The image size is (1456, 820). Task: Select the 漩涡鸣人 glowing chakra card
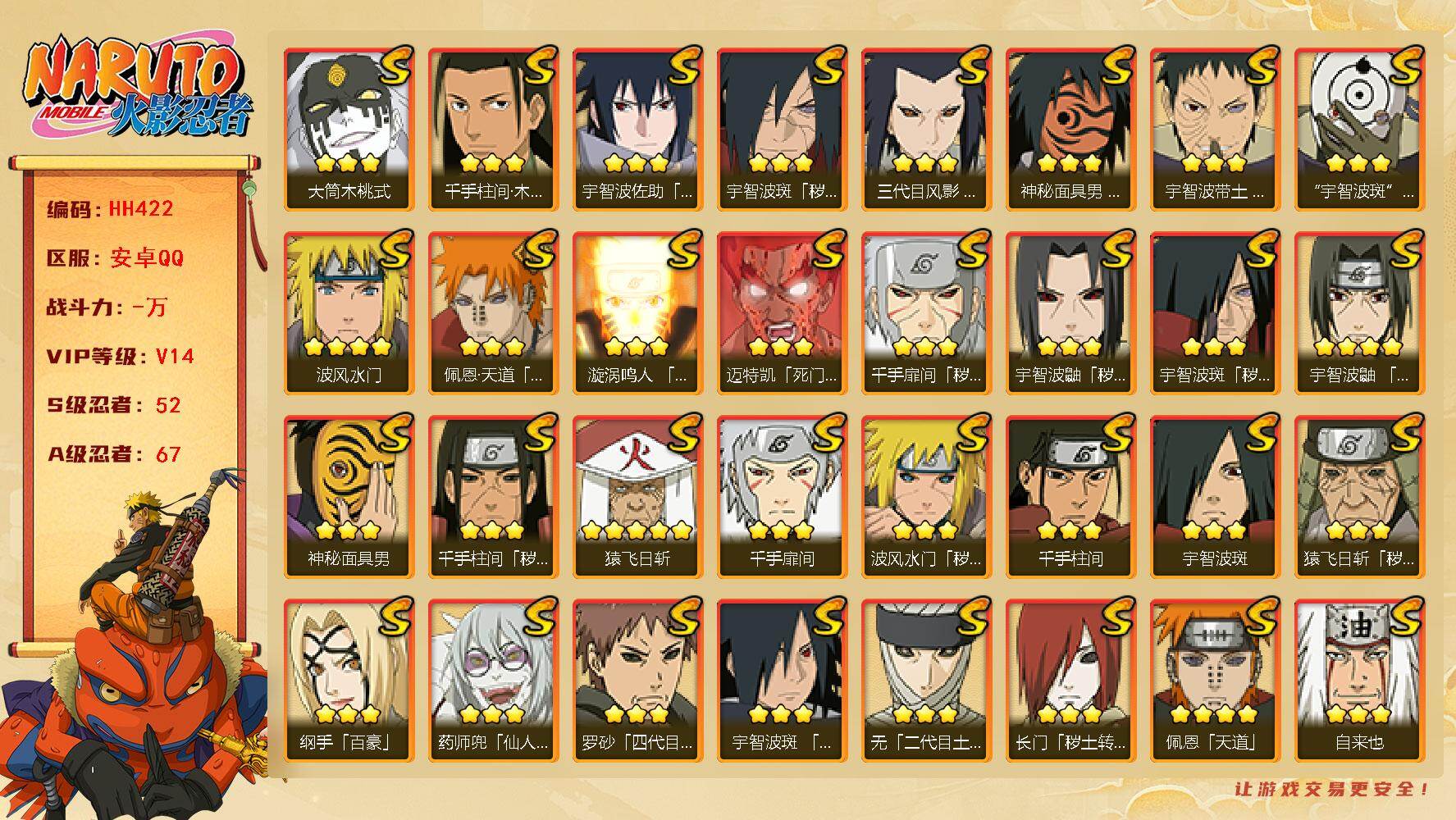coord(637,313)
